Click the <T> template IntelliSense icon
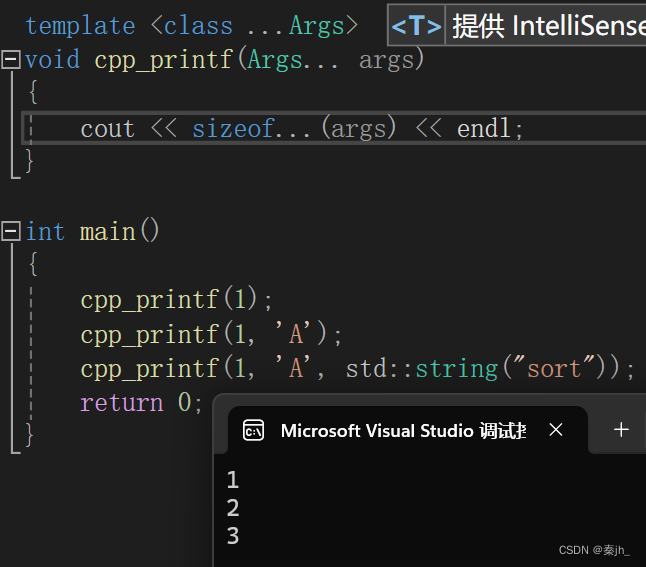The image size is (646, 567). pyautogui.click(x=416, y=26)
